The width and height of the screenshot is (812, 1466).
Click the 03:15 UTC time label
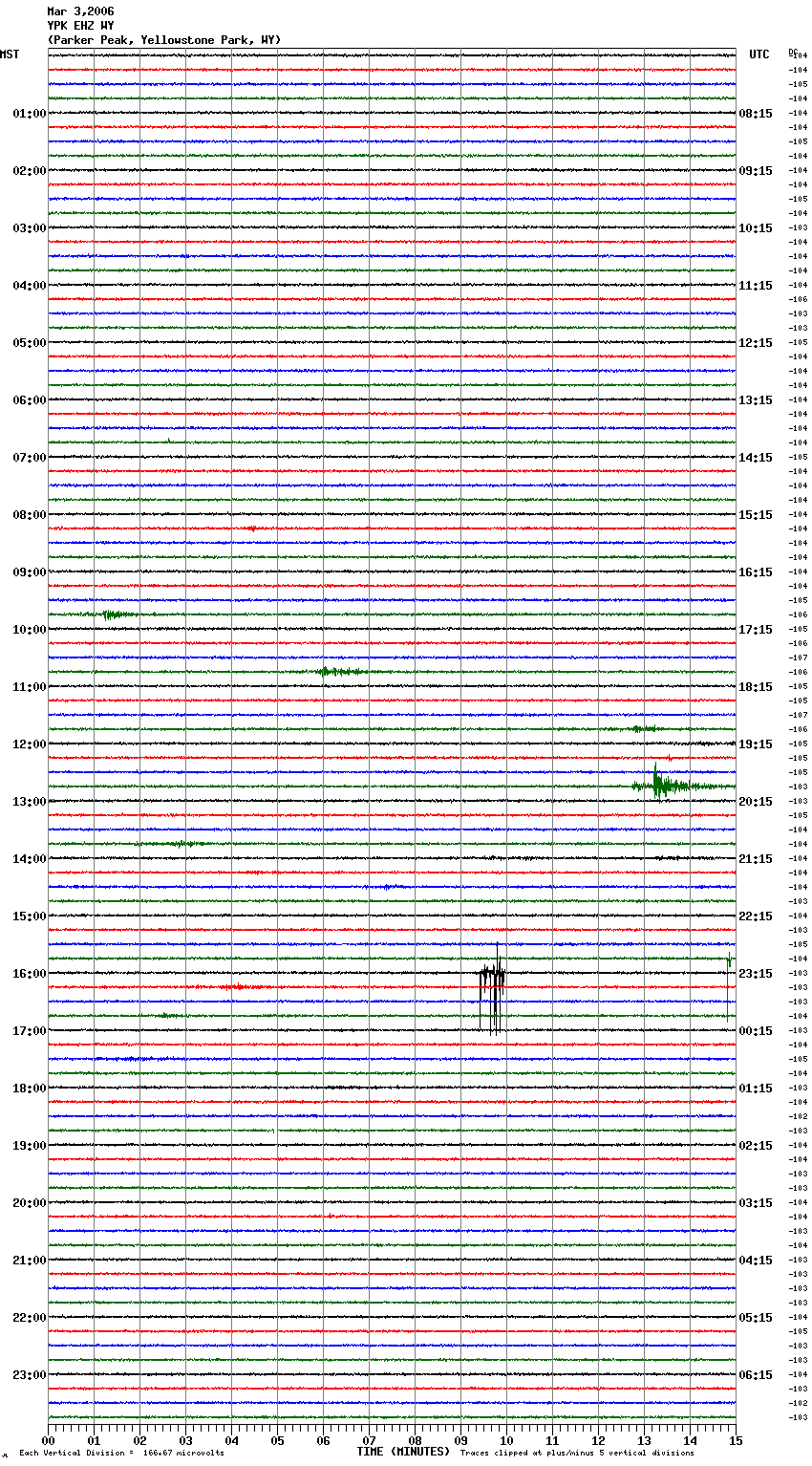click(x=756, y=1203)
